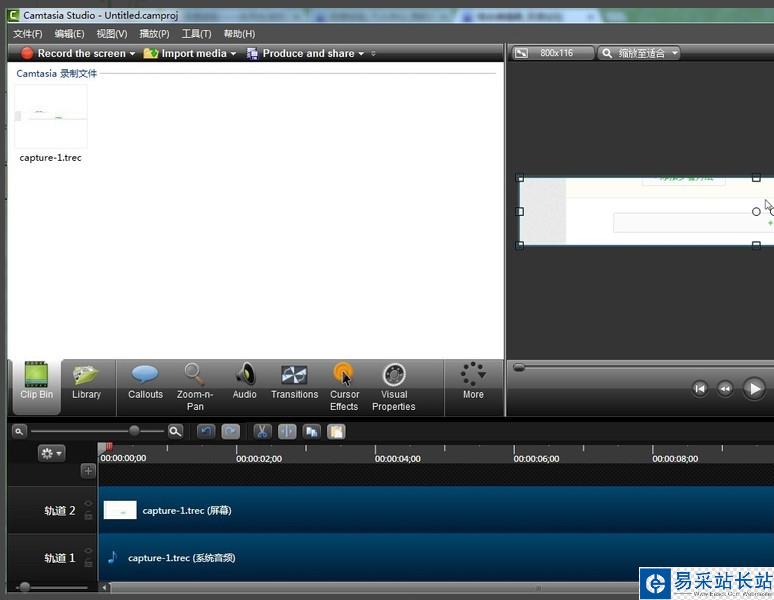This screenshot has height=600, width=774.
Task: Open Visual Properties panel
Action: (393, 386)
